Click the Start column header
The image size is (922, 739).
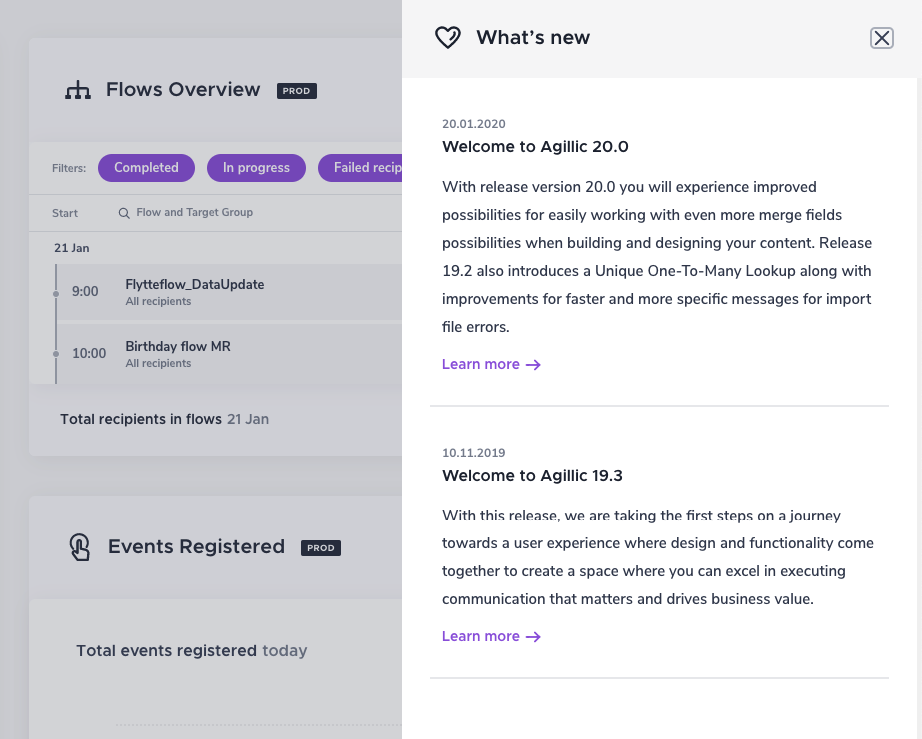click(x=65, y=213)
